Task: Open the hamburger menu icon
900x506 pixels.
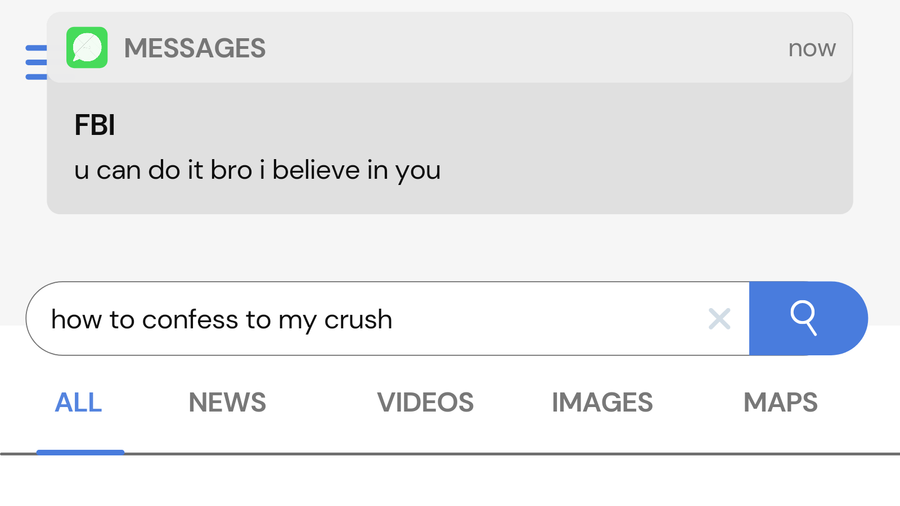Action: [x=35, y=62]
